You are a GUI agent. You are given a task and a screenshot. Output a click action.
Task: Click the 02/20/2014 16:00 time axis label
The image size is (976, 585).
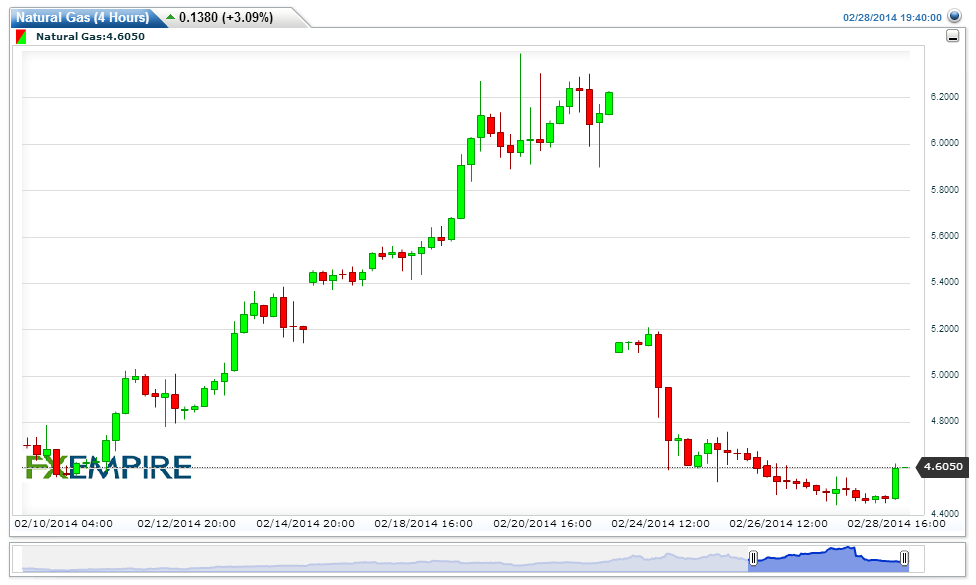coord(543,523)
